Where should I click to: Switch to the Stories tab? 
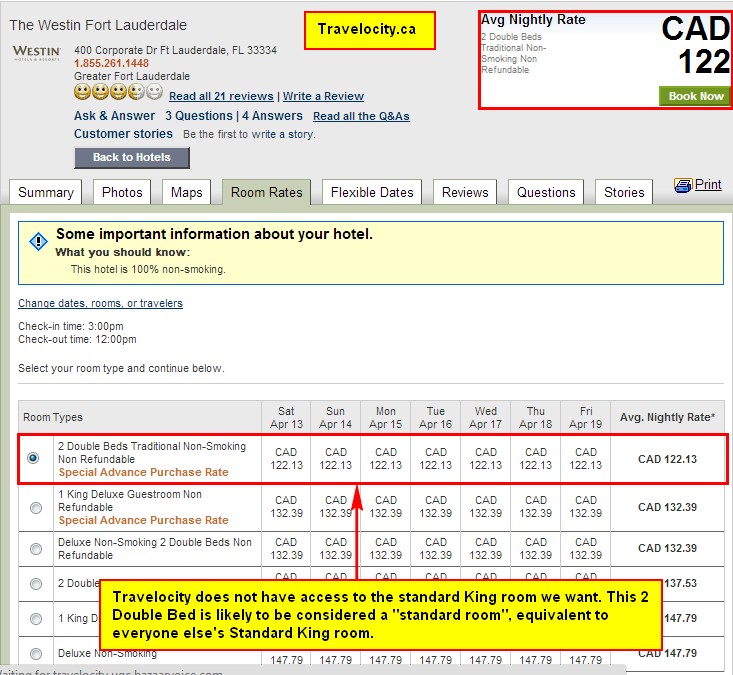click(x=624, y=192)
